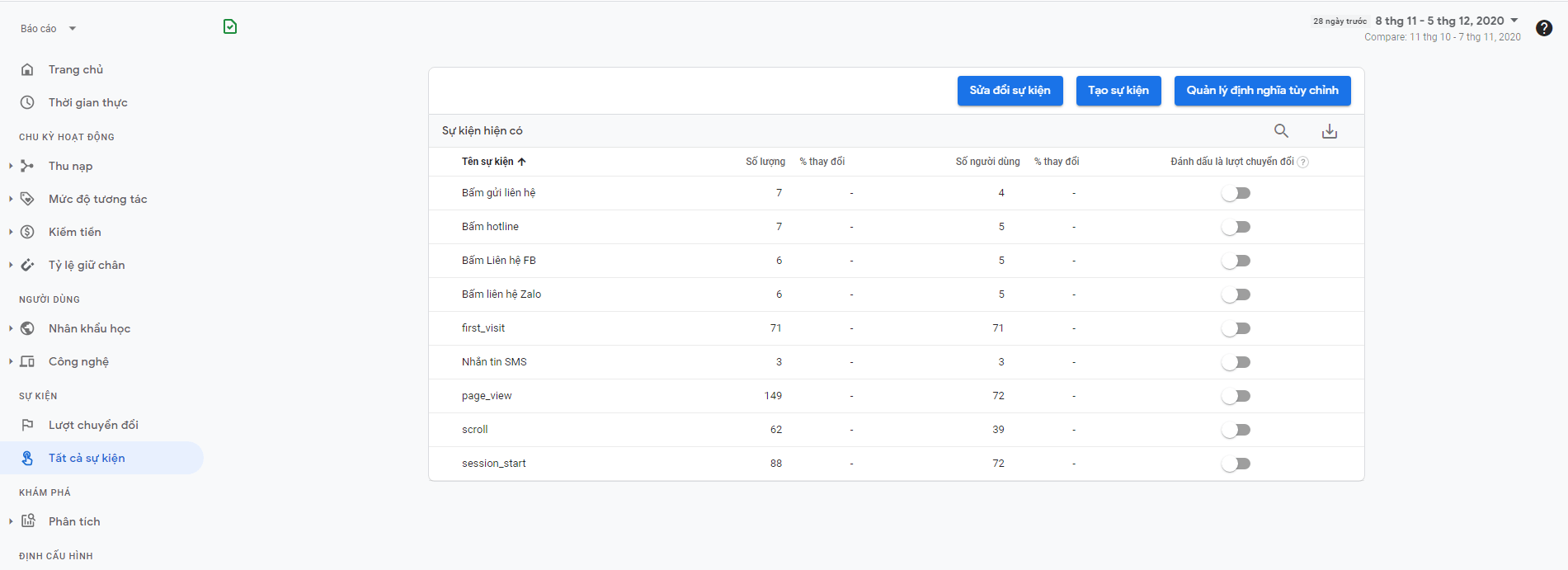Image resolution: width=1568 pixels, height=570 pixels.
Task: Click the Bấm gửi liên hệ event name
Action: [x=499, y=193]
